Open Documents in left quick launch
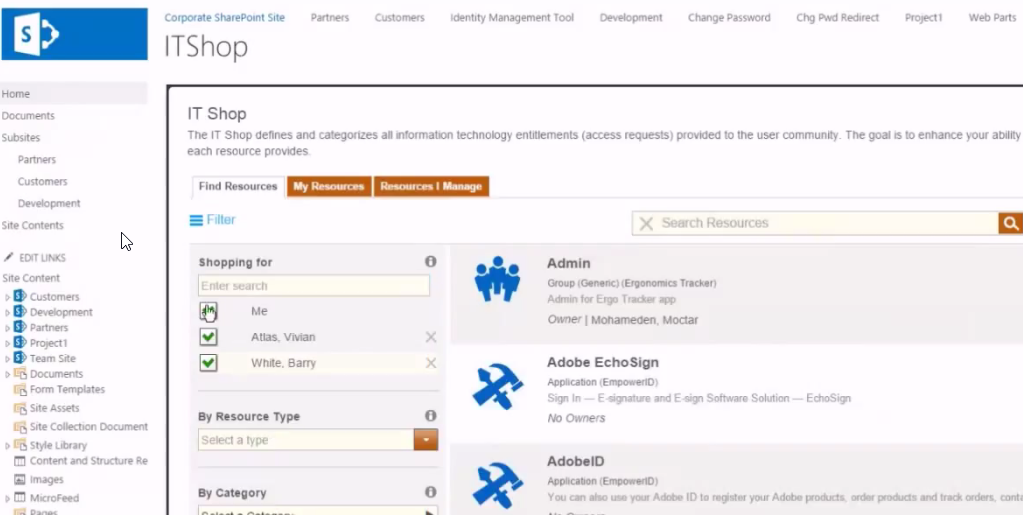The height and width of the screenshot is (515, 1023). [28, 116]
